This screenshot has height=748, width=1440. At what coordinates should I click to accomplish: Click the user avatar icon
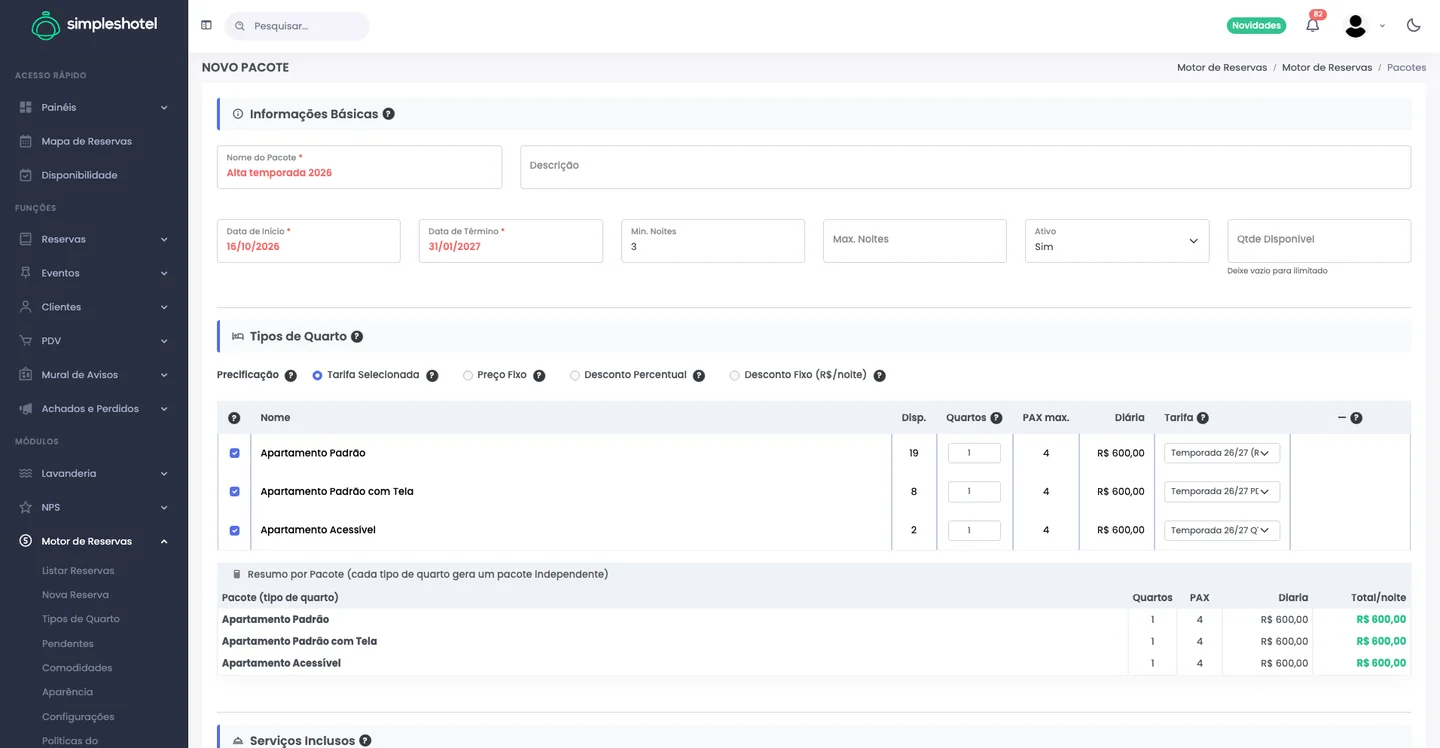click(1355, 26)
